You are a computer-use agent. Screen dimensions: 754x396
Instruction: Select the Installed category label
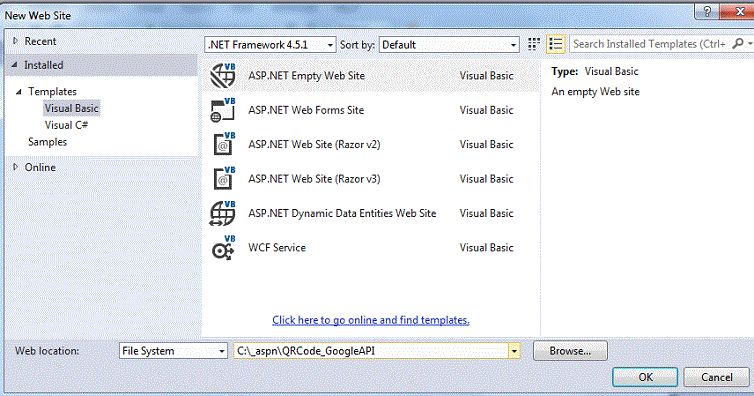click(44, 65)
